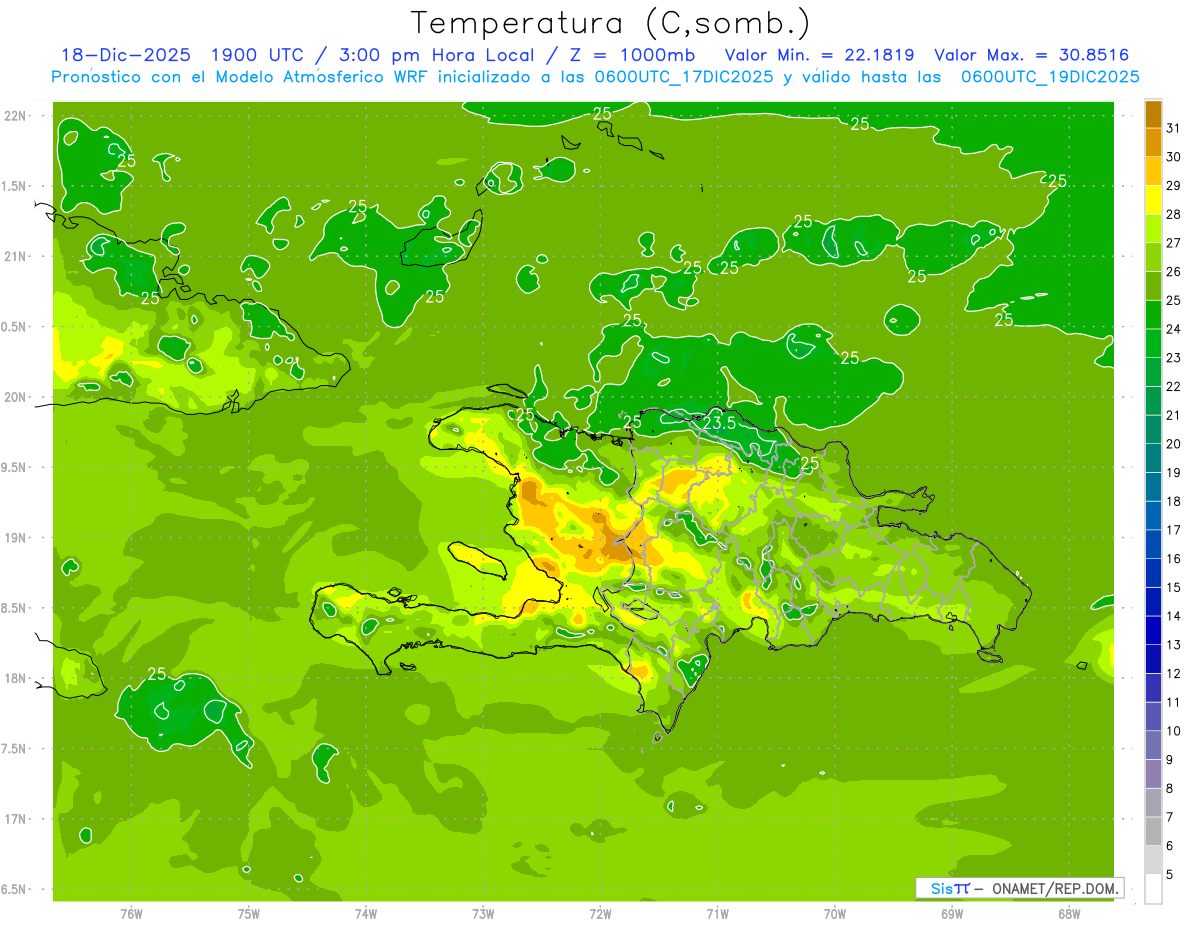Click the "1.5N" latitude axis label
Viewport: 1200px width, 927px height.
[15, 186]
